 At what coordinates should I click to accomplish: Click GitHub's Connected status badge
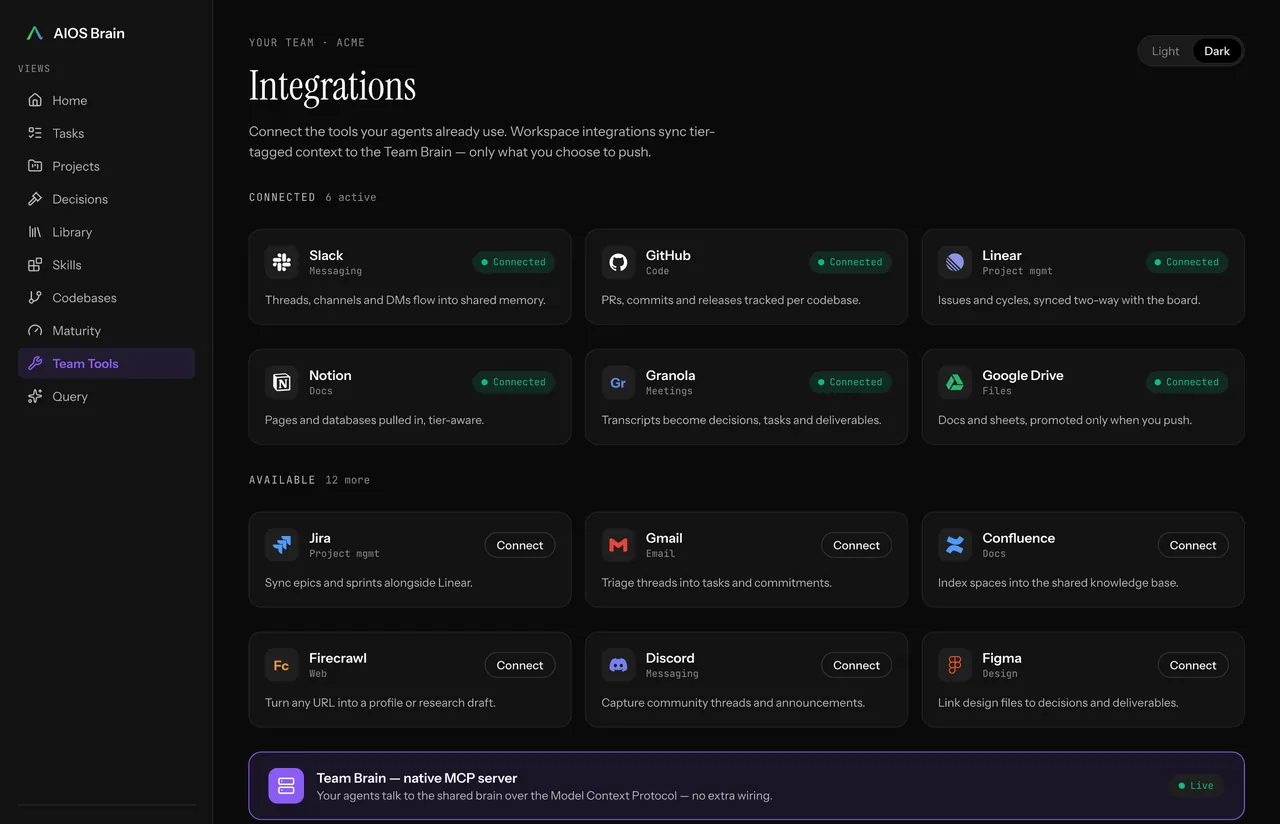(x=850, y=262)
